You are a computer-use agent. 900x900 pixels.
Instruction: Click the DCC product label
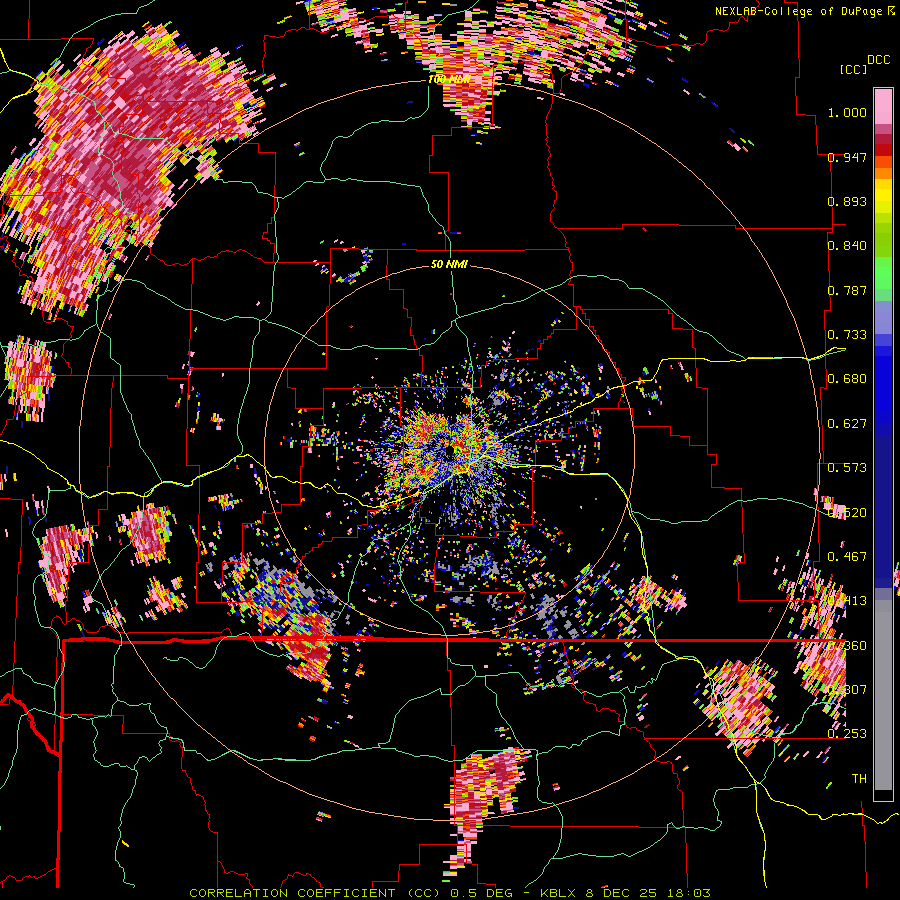click(x=879, y=59)
